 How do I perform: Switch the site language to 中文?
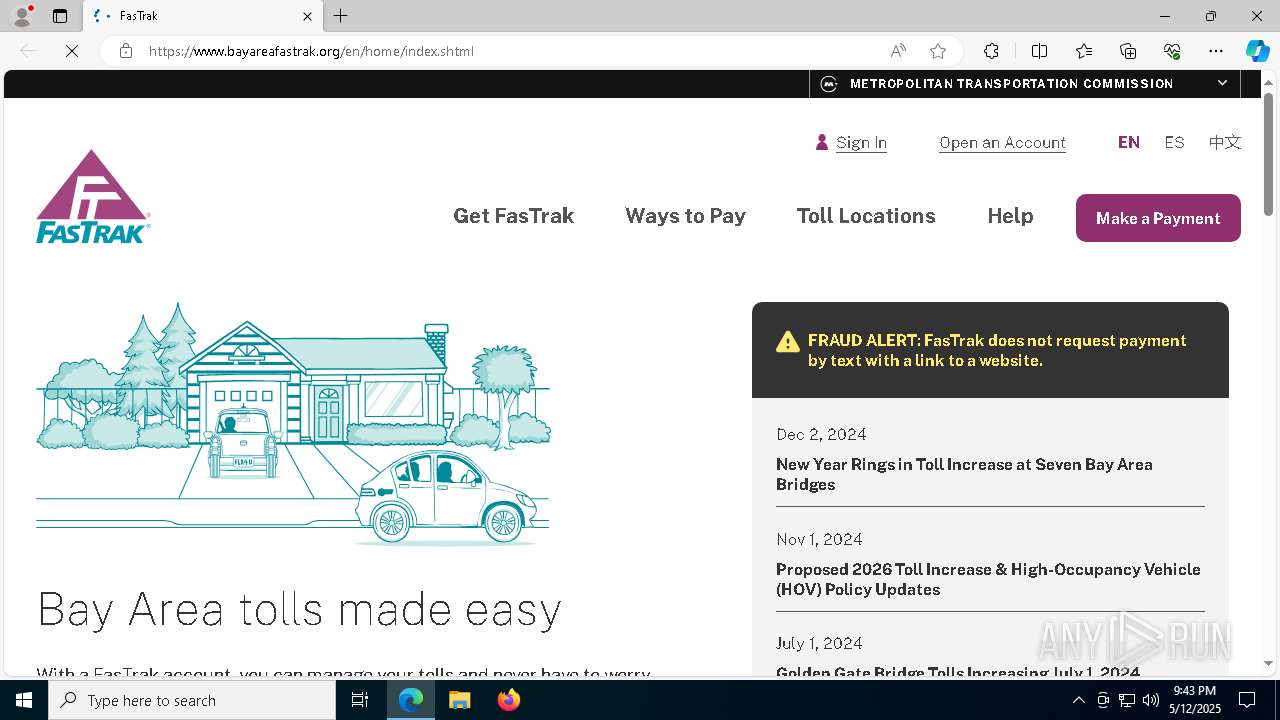click(x=1225, y=142)
